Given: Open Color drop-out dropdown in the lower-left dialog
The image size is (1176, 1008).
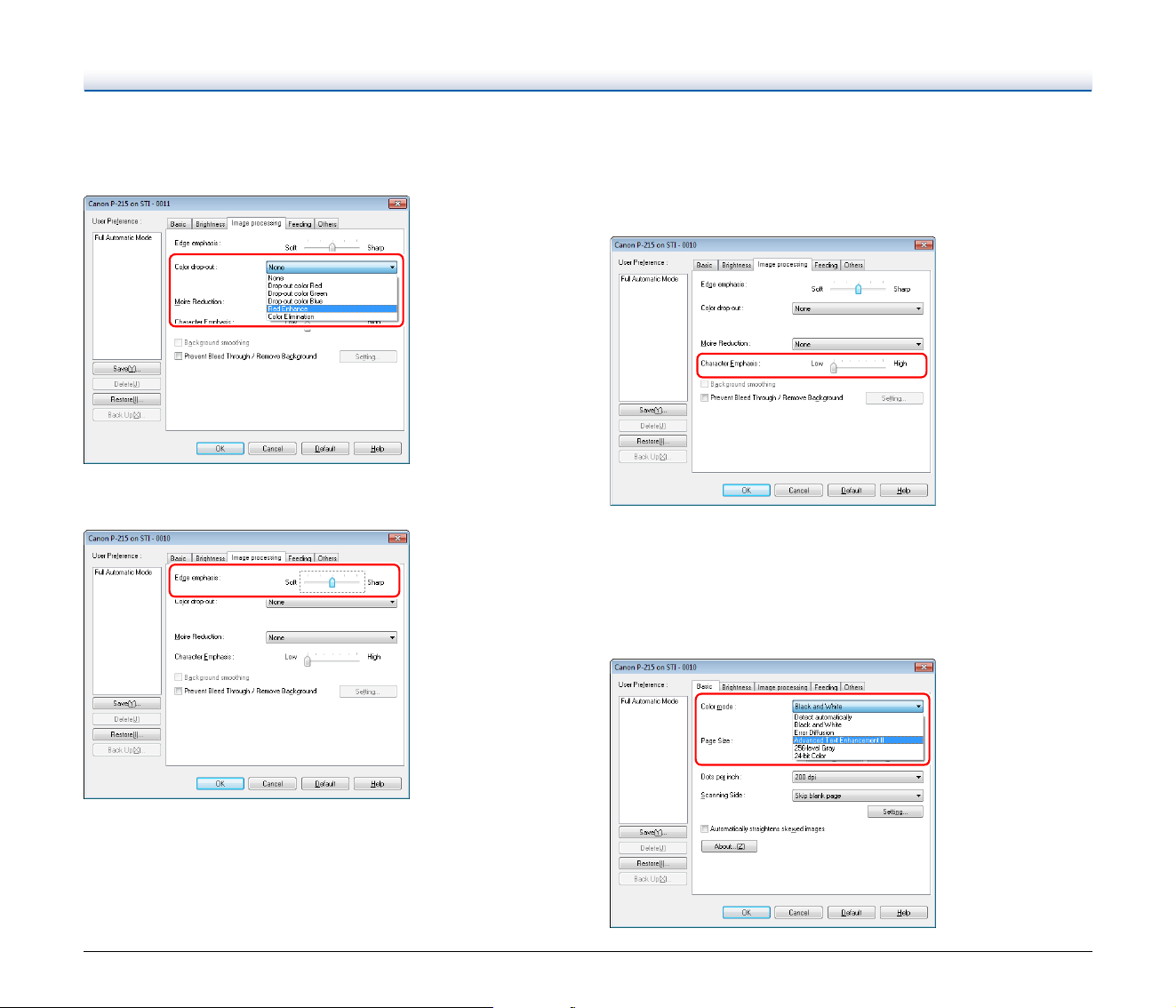Looking at the screenshot, I should (332, 602).
